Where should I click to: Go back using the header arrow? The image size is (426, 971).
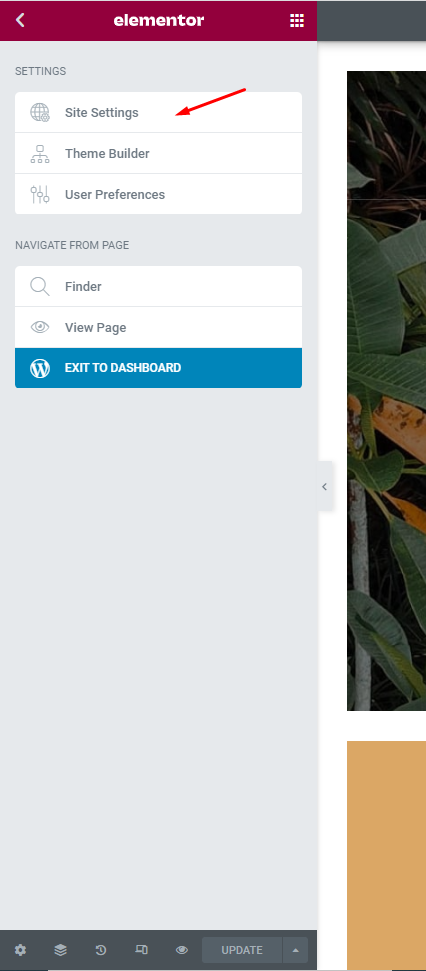[x=20, y=20]
